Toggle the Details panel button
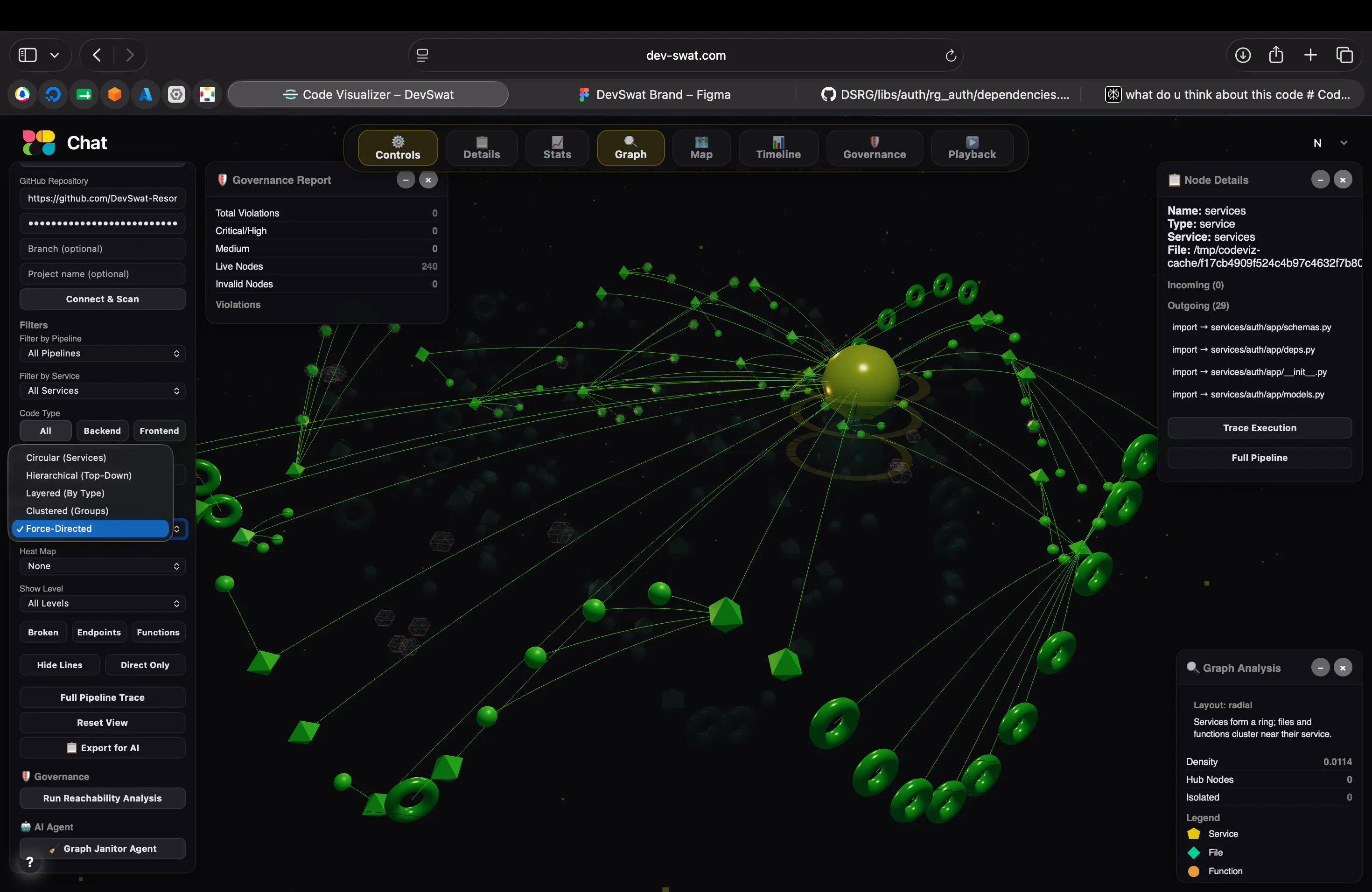Viewport: 1372px width, 892px height. coord(481,147)
